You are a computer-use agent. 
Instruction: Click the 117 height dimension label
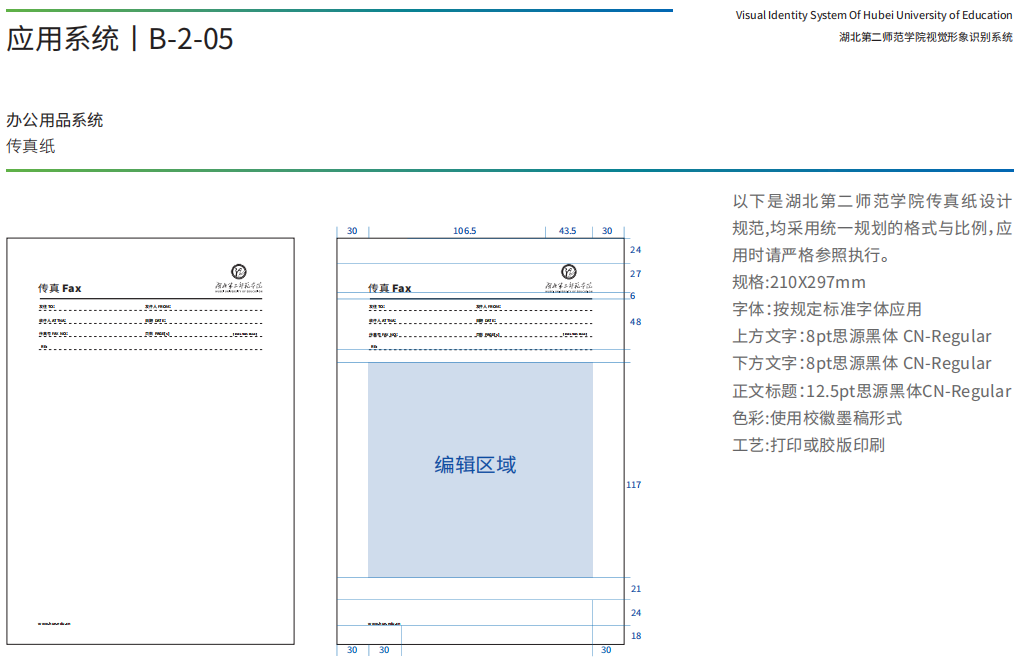tap(634, 485)
